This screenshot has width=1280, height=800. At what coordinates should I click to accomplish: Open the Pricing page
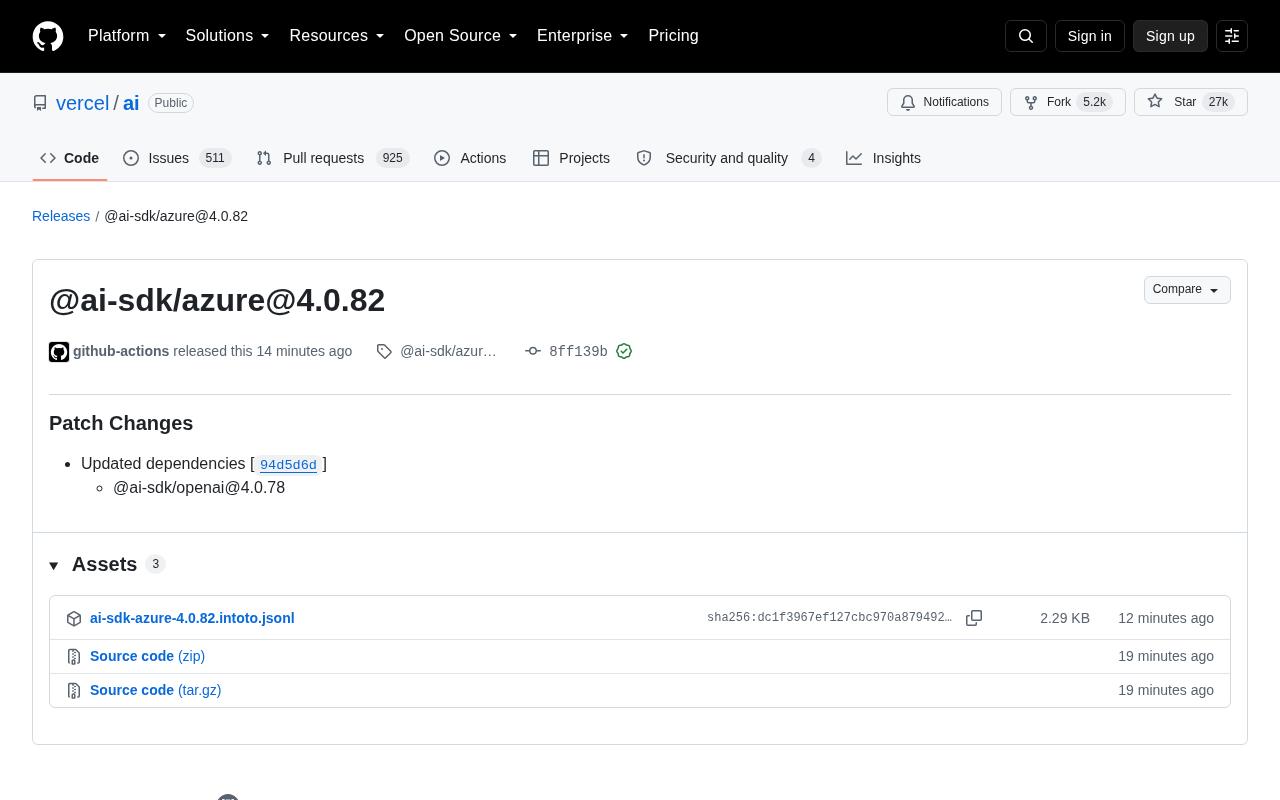(673, 36)
